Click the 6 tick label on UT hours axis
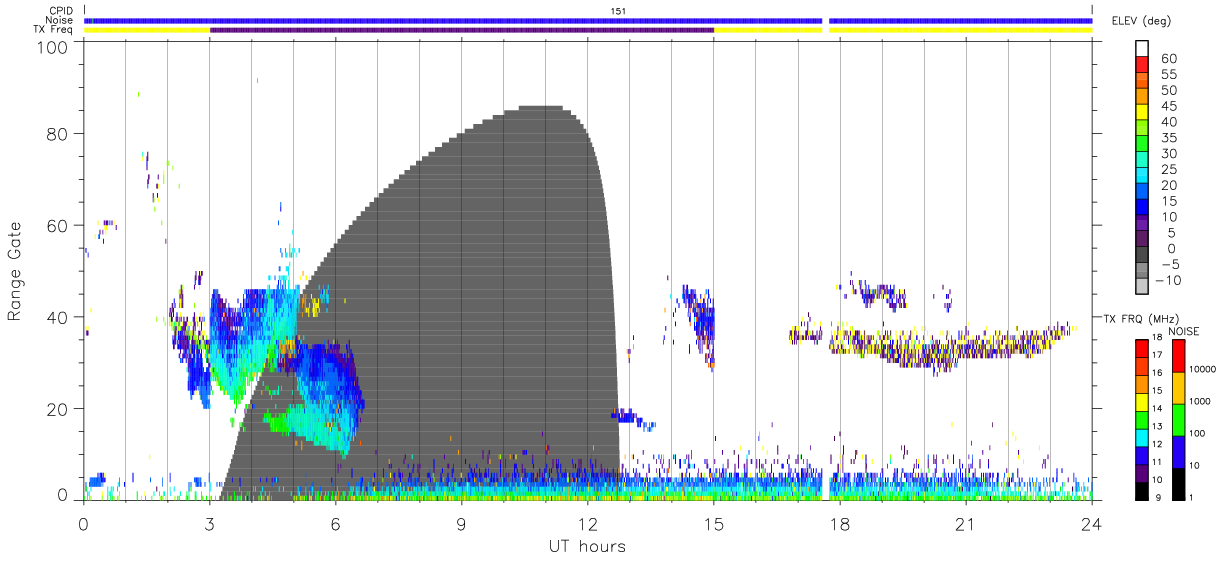The height and width of the screenshot is (567, 1228). click(336, 524)
